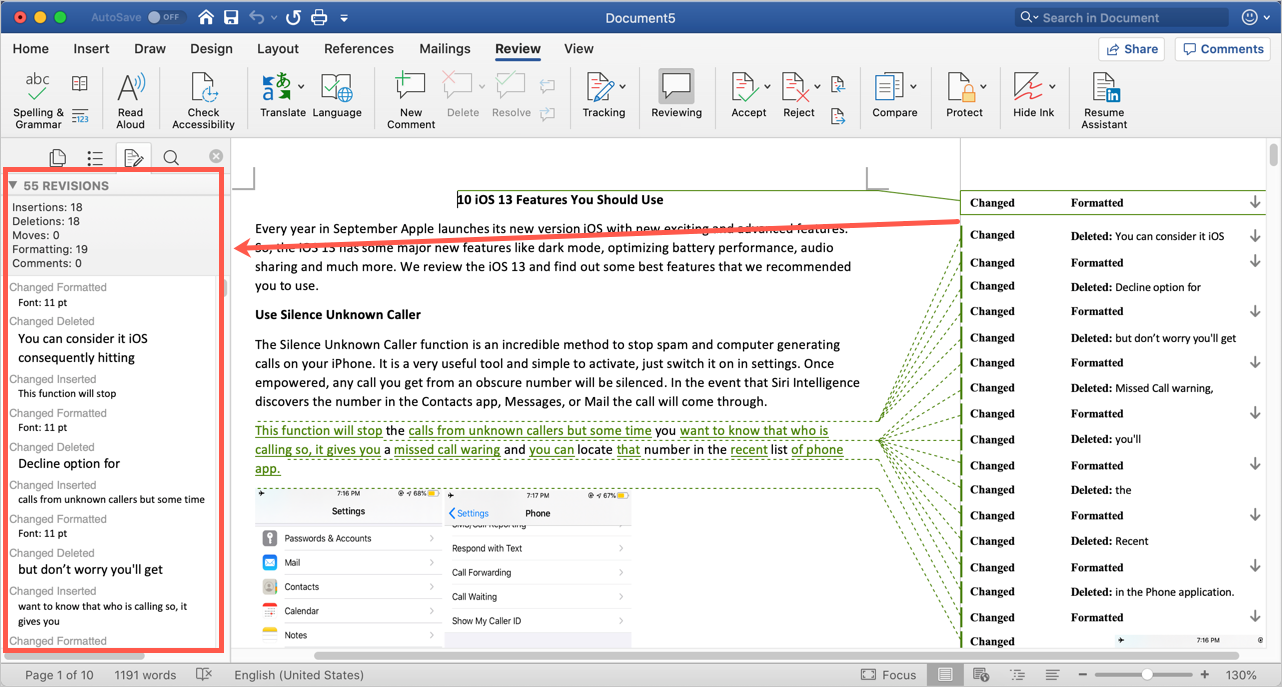This screenshot has height=687, width=1282.
Task: Open the Check Accessibility tool
Action: (x=203, y=89)
